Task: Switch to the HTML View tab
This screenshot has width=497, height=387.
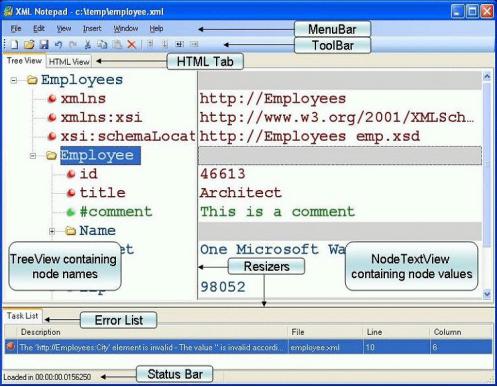Action: pyautogui.click(x=69, y=62)
